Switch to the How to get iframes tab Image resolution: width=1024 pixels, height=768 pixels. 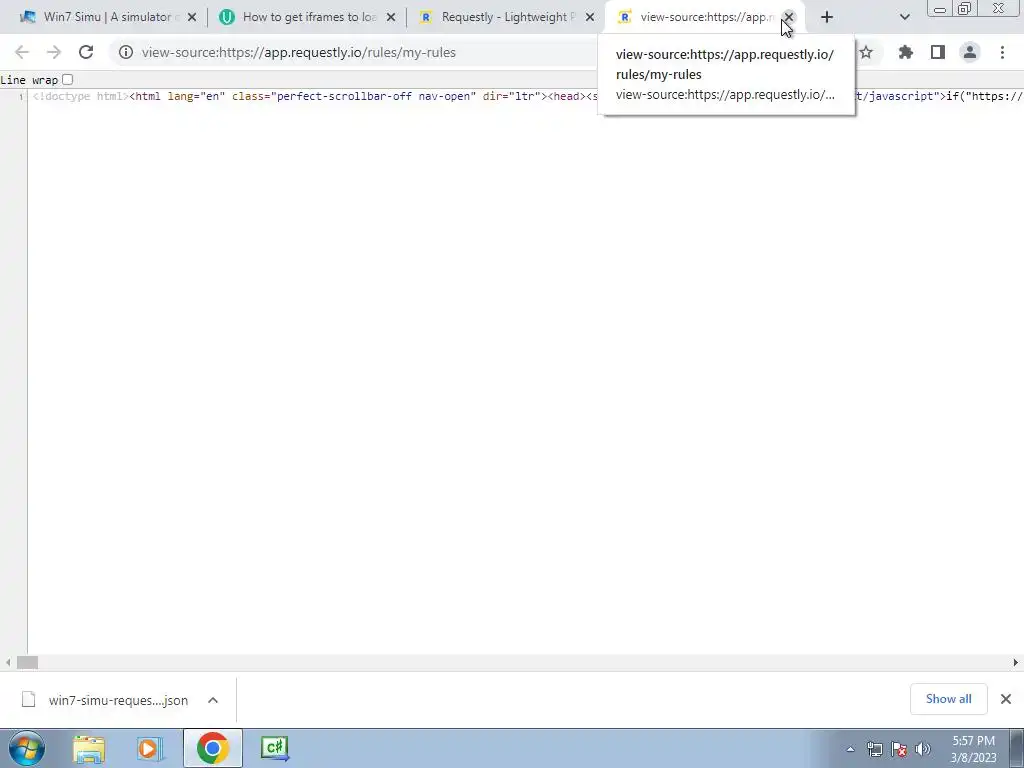tap(307, 17)
